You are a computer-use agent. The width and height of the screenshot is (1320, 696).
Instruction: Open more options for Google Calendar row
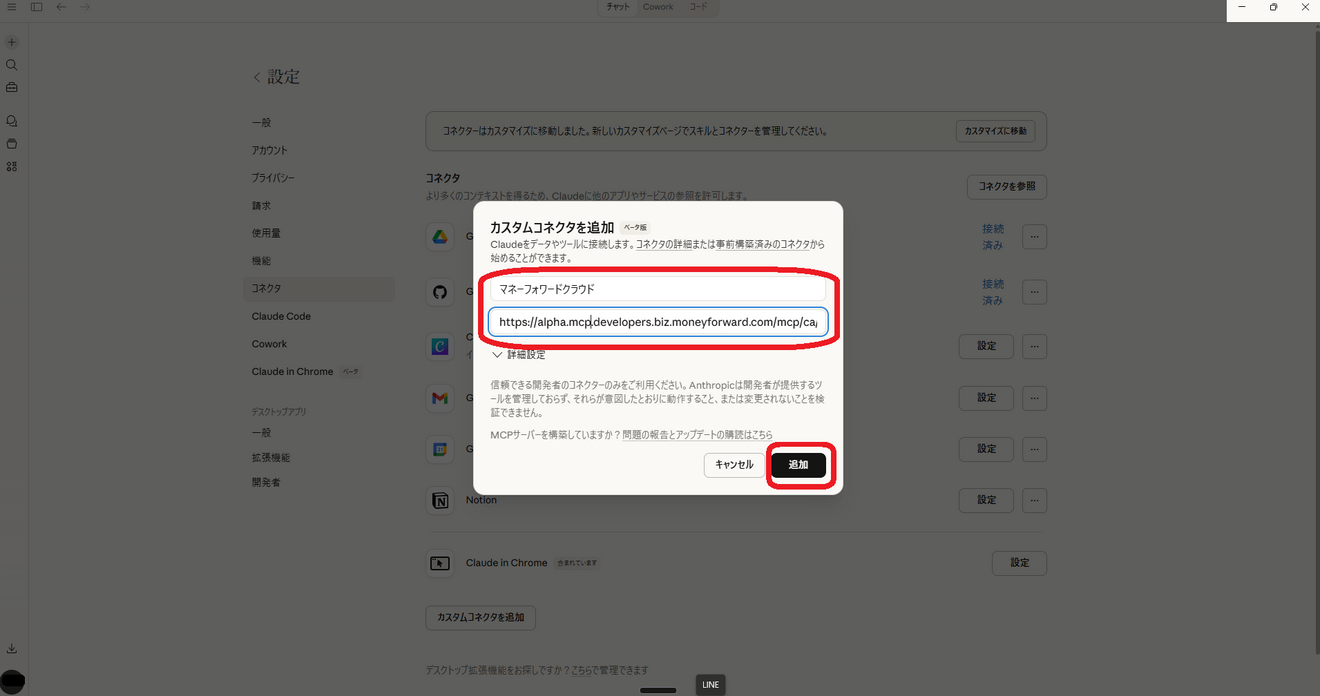1034,449
